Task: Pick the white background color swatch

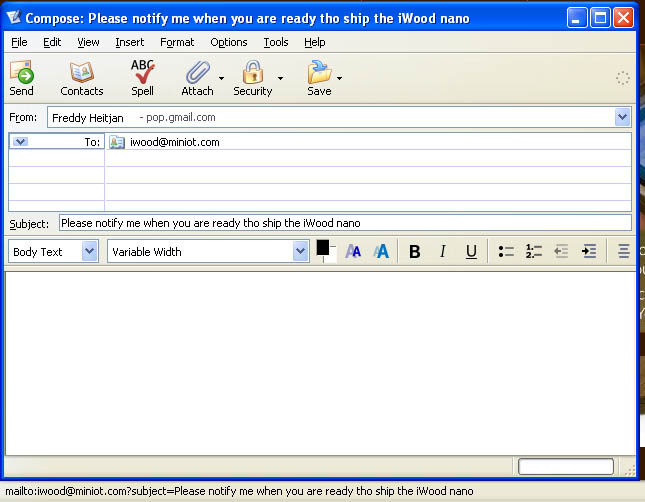Action: 332,256
